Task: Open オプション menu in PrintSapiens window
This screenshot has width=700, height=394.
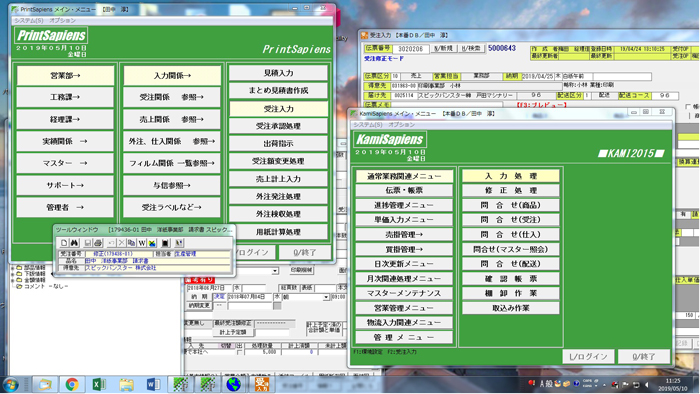Action: point(62,21)
